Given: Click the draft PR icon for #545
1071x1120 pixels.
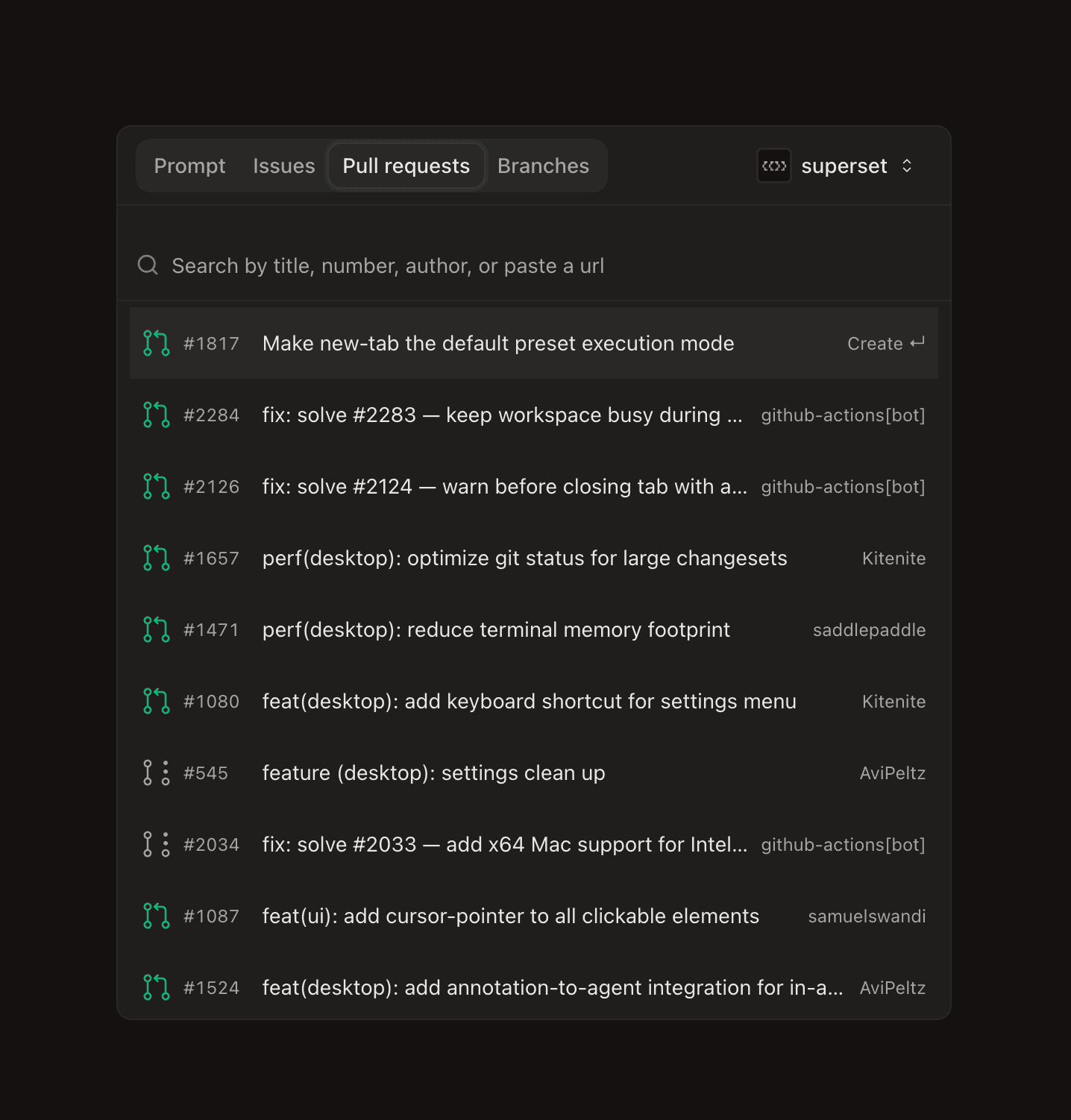Looking at the screenshot, I should (x=156, y=773).
